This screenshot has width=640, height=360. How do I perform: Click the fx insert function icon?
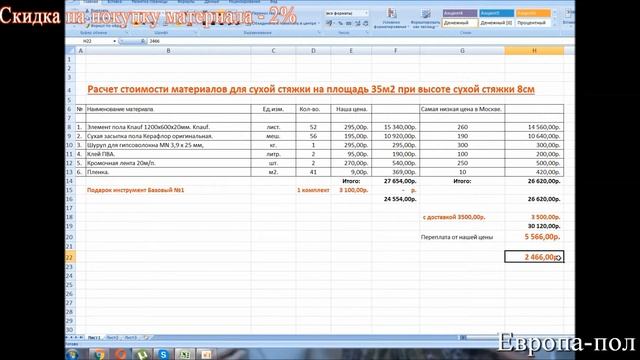pos(142,41)
